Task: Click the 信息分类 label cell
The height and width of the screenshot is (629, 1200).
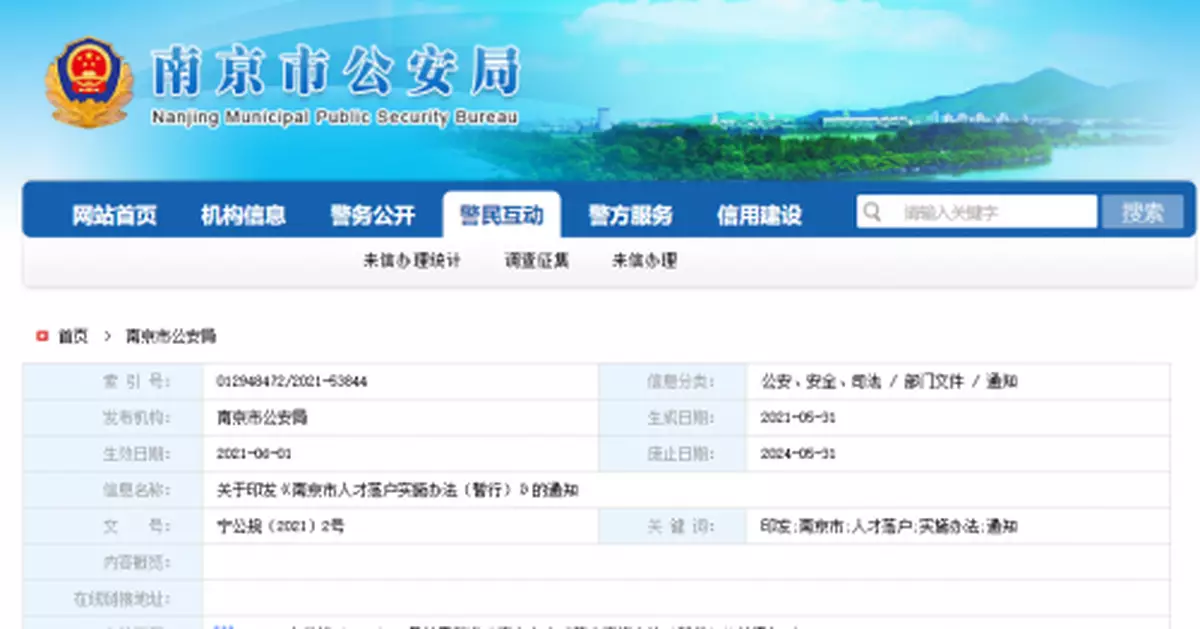Action: (x=672, y=382)
